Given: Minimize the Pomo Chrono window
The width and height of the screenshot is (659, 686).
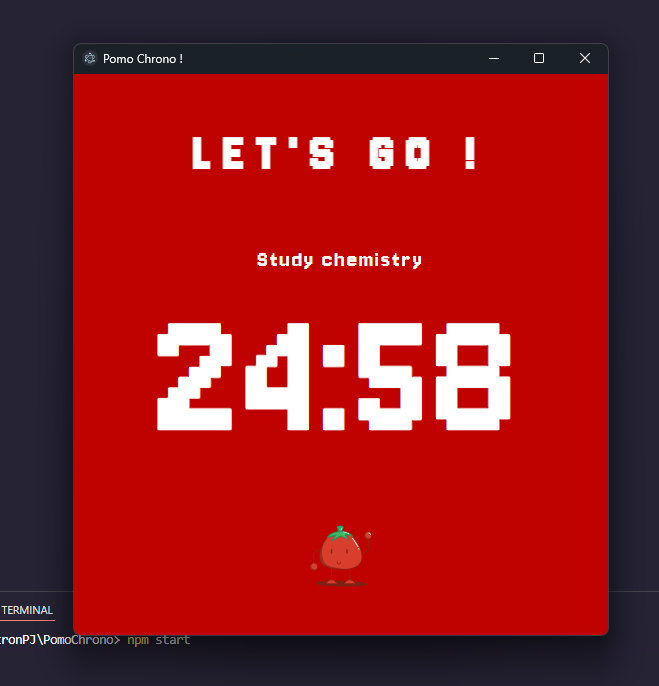Looking at the screenshot, I should tap(494, 59).
